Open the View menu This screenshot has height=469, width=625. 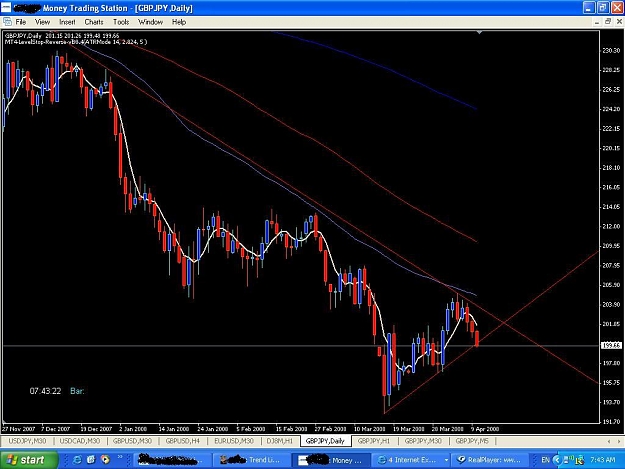click(x=42, y=22)
